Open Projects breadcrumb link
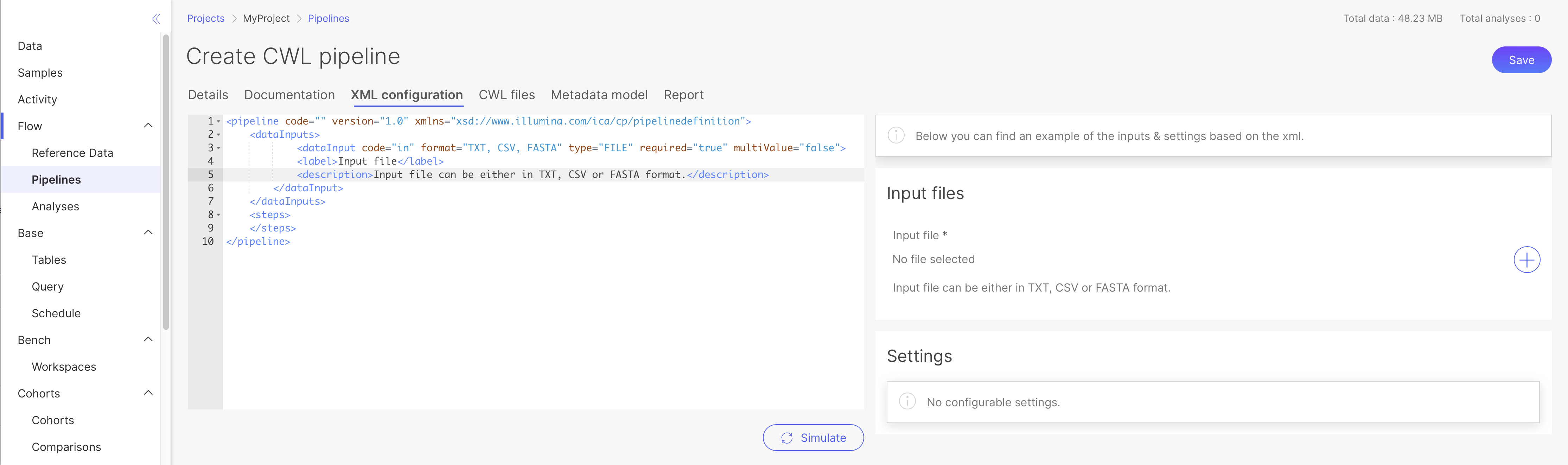Viewport: 1568px width, 465px height. 206,19
